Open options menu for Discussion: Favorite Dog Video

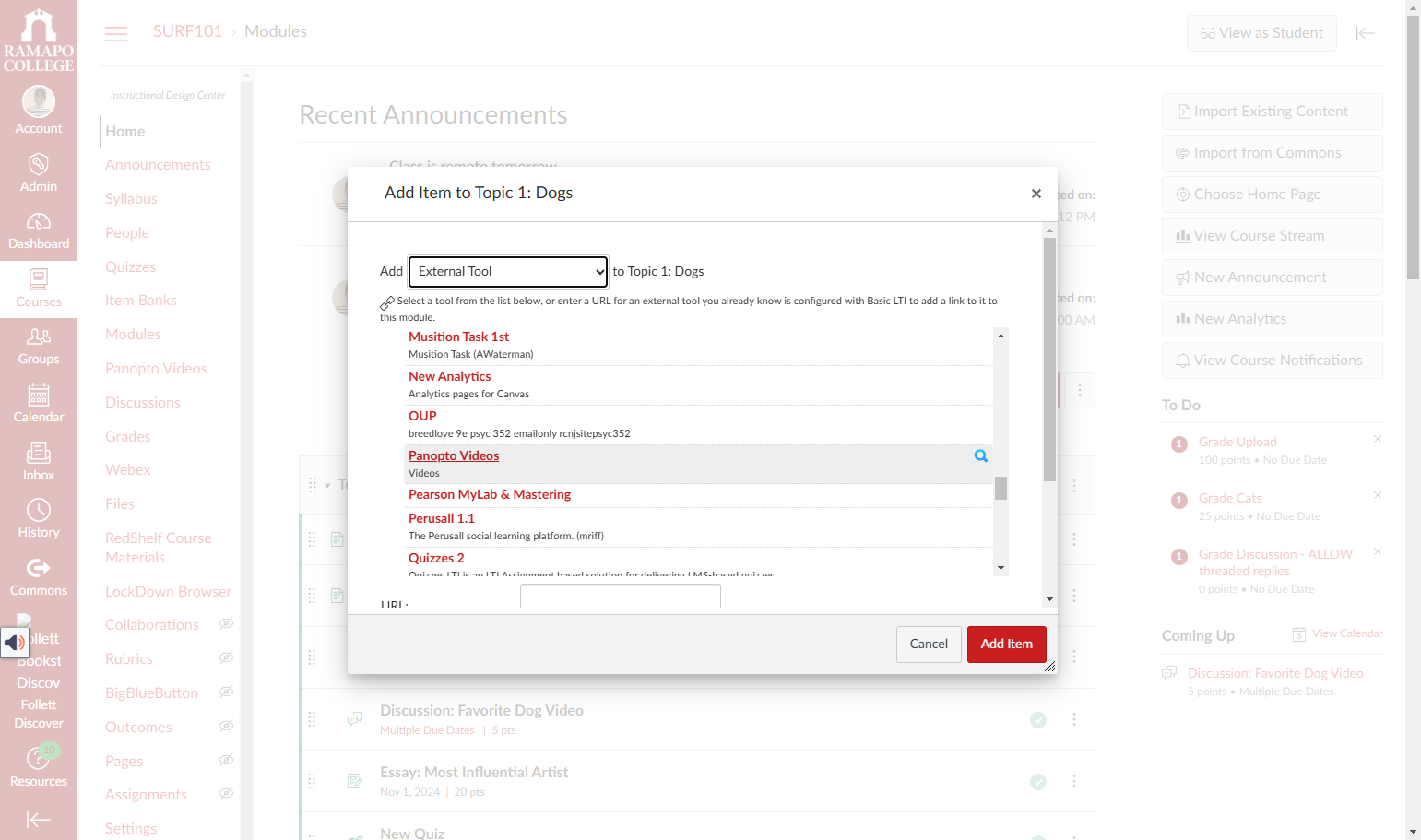[x=1074, y=719]
